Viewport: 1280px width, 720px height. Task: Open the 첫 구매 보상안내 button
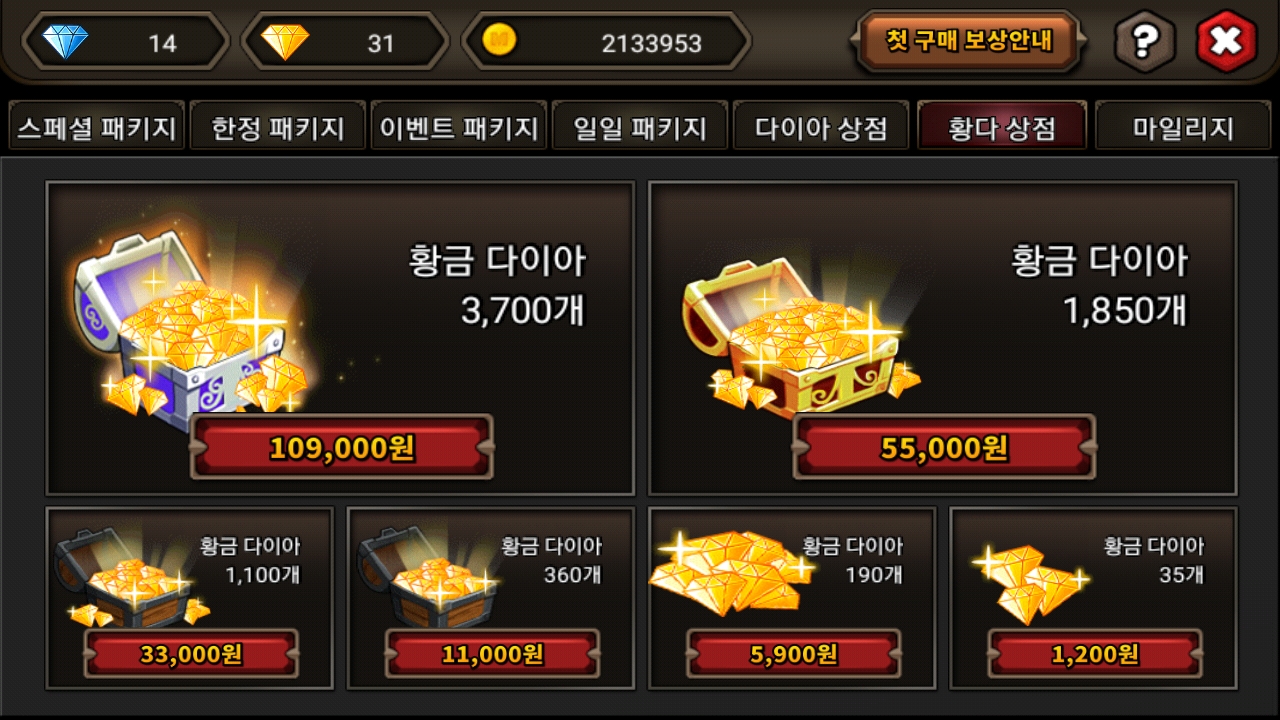click(x=965, y=41)
